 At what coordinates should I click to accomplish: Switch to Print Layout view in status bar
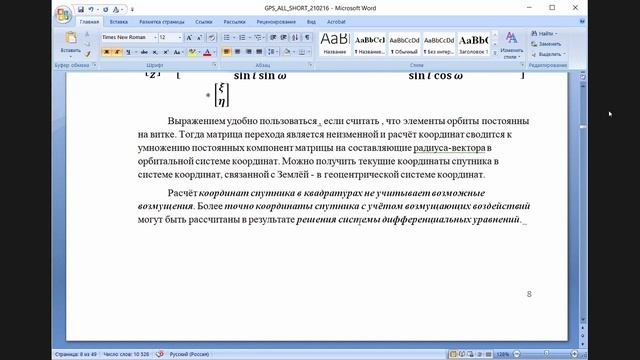tap(453, 354)
